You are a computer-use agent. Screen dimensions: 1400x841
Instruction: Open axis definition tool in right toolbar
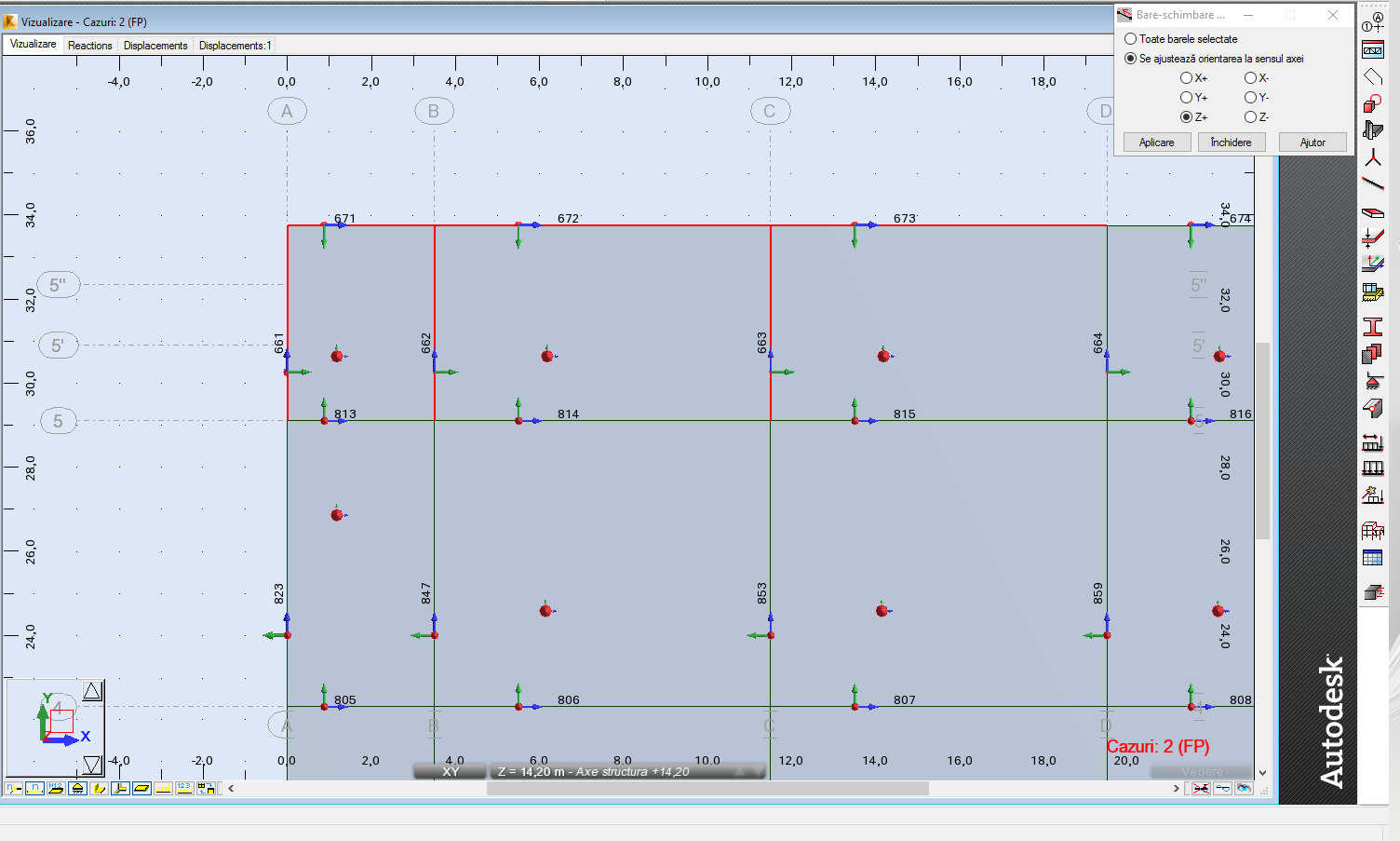coord(1373,20)
